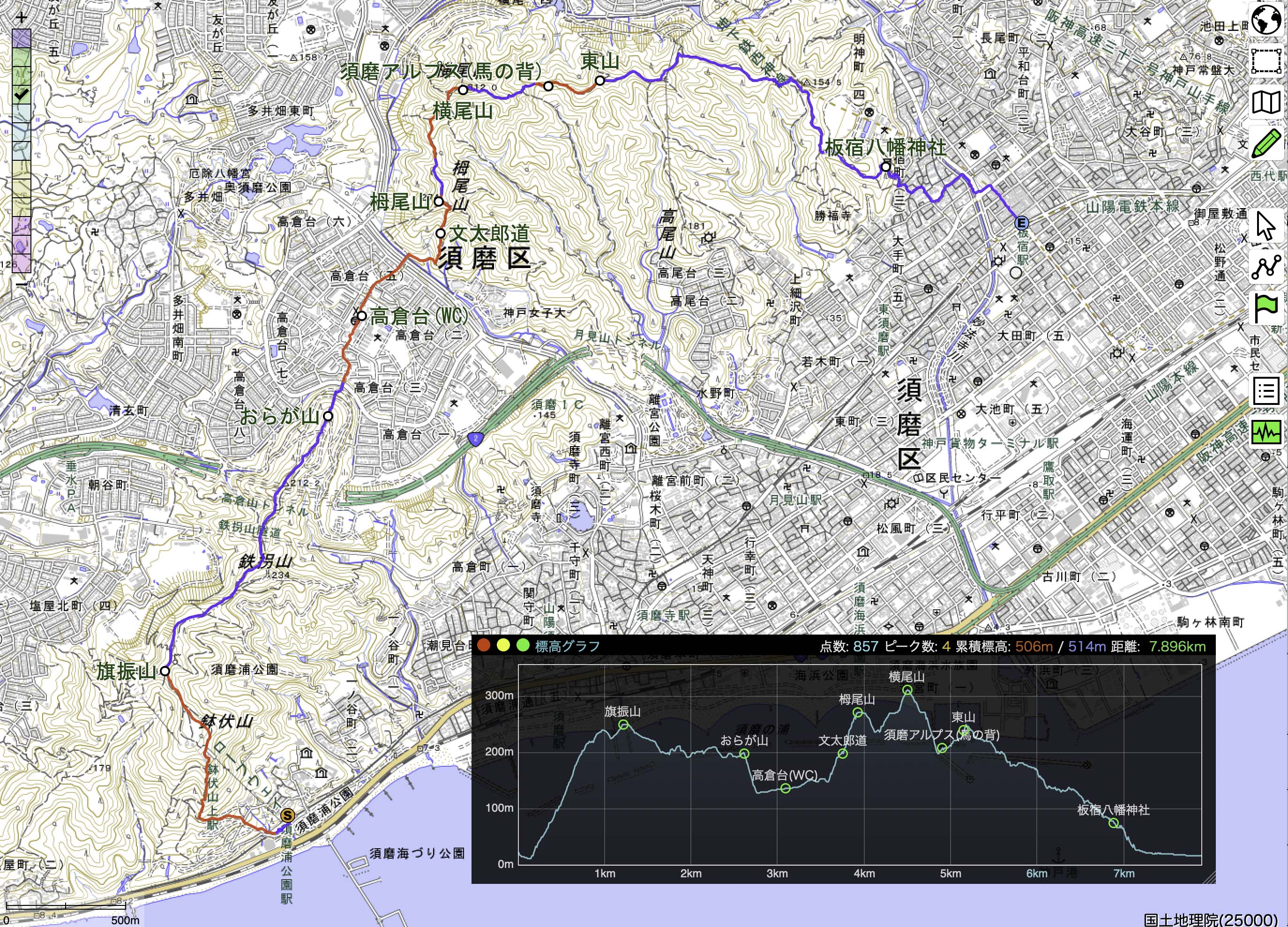Select the checked zoom level on slider
Viewport: 1288px width, 927px height.
(21, 95)
